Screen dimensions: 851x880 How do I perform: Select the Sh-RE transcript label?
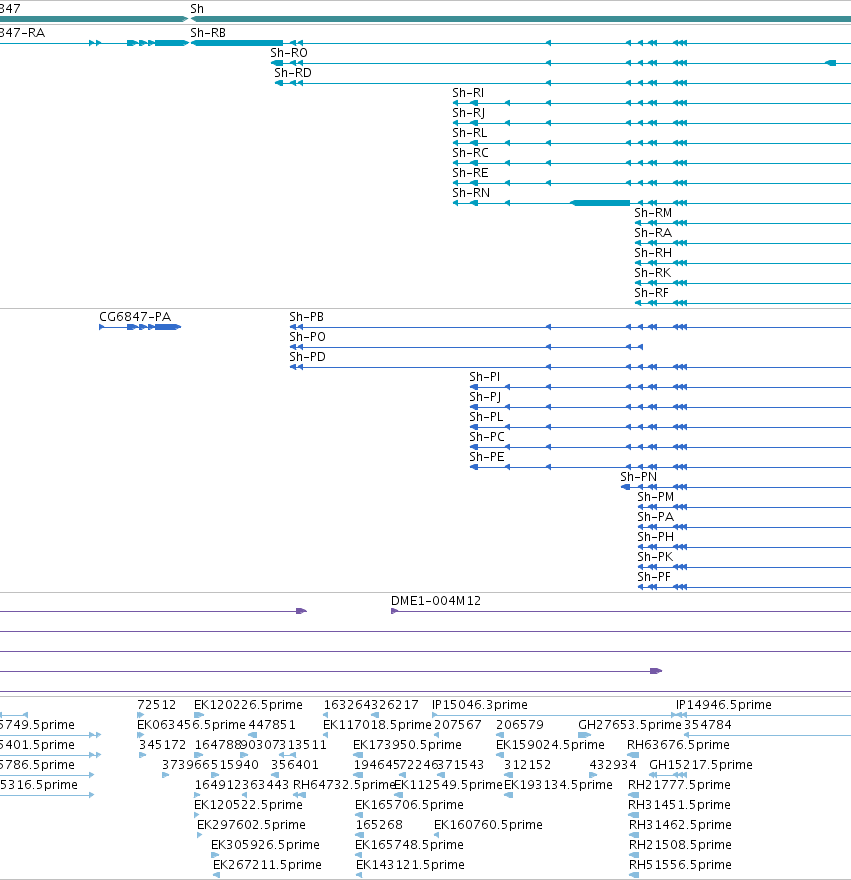[x=470, y=173]
